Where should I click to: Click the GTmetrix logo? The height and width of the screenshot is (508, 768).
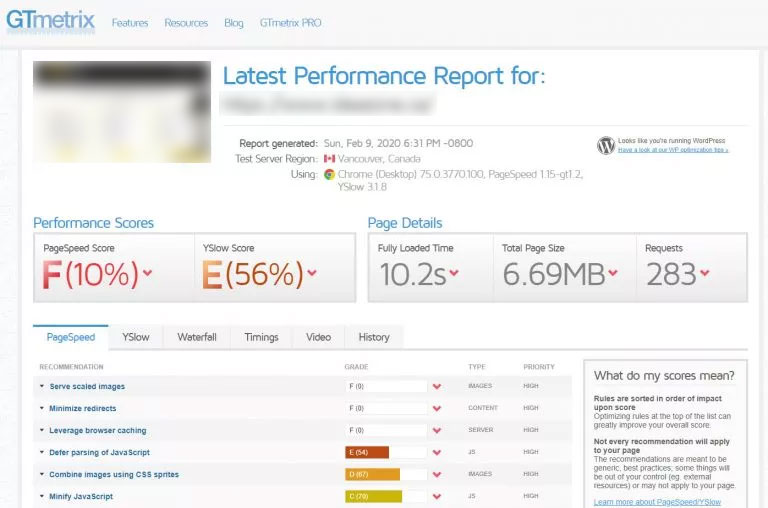(x=50, y=21)
